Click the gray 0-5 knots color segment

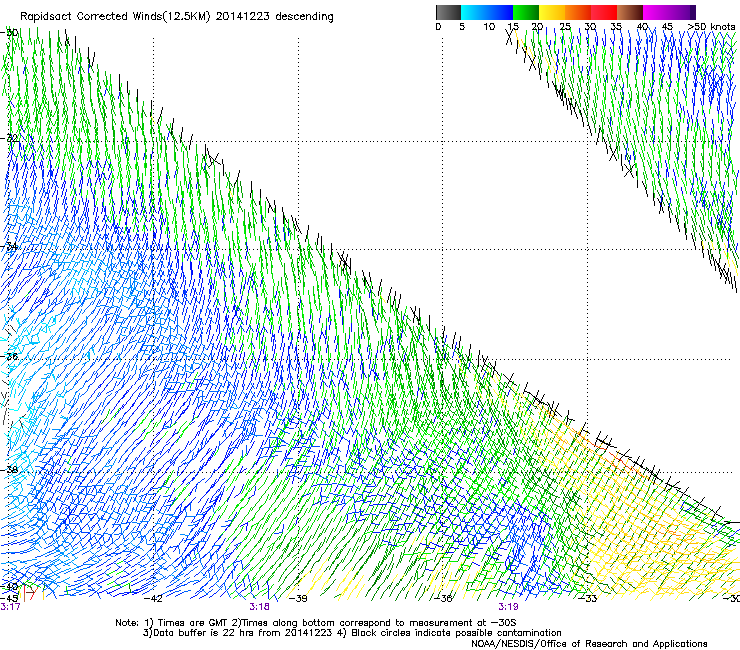tap(448, 12)
